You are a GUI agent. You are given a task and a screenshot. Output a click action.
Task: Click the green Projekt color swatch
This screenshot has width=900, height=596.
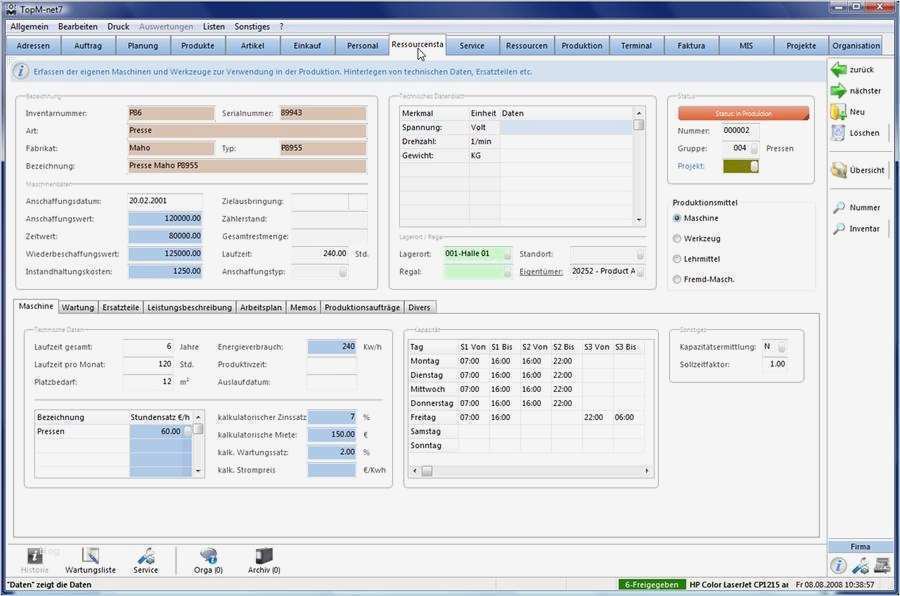click(x=736, y=166)
